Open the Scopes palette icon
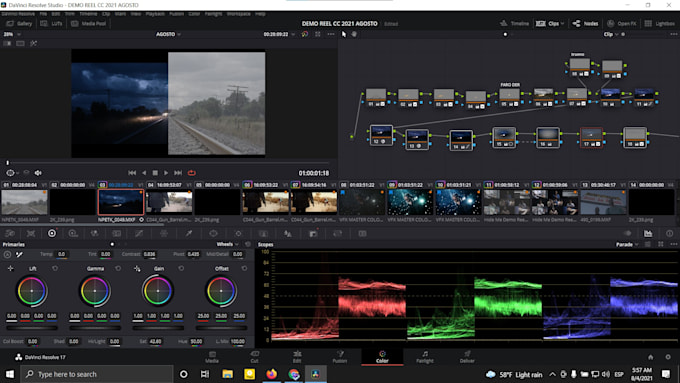Image resolution: width=680 pixels, height=383 pixels. (x=648, y=233)
